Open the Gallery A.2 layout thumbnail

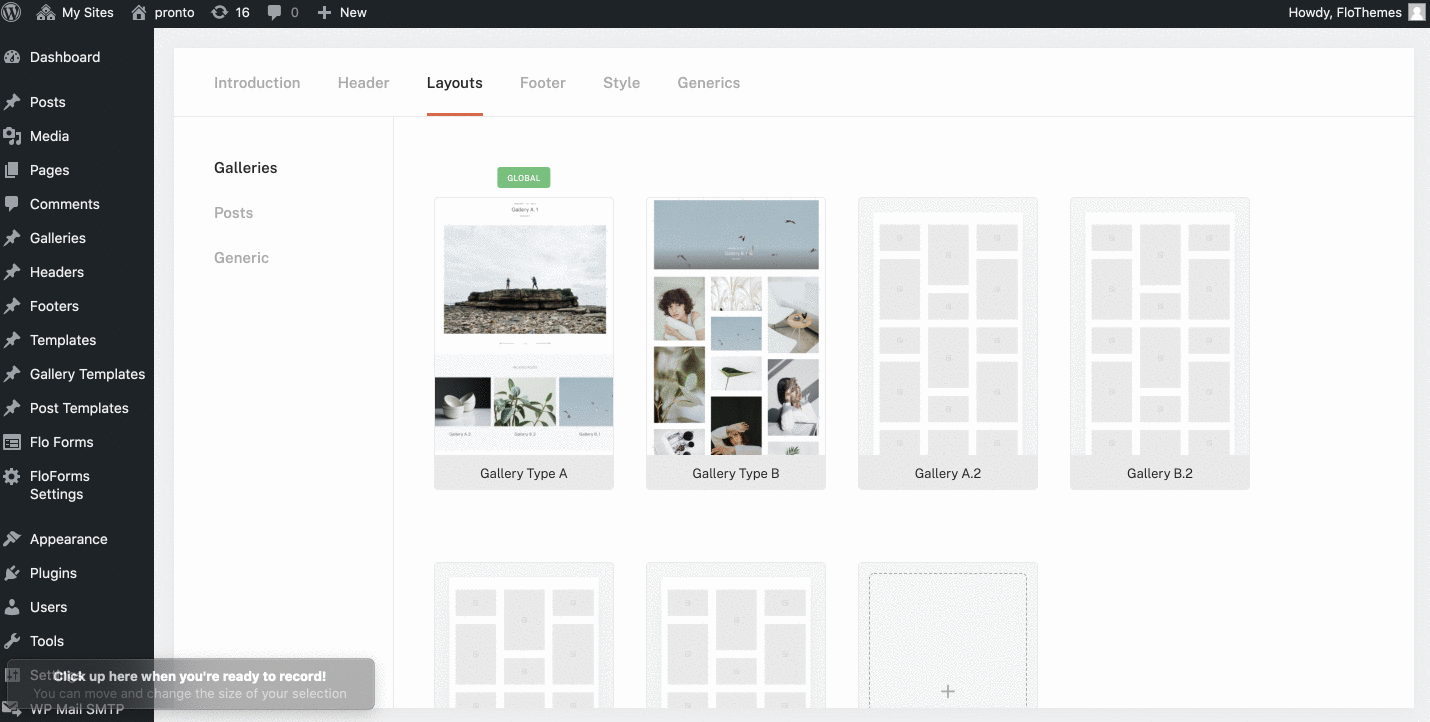click(x=948, y=343)
